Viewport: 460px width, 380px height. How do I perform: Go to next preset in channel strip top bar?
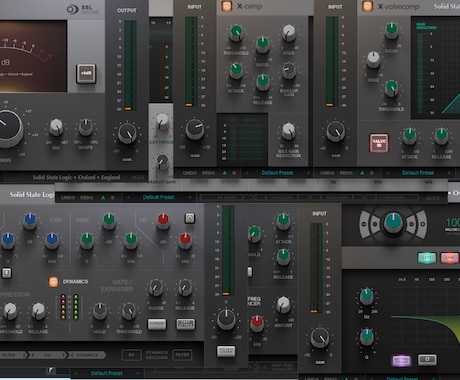click(190, 197)
